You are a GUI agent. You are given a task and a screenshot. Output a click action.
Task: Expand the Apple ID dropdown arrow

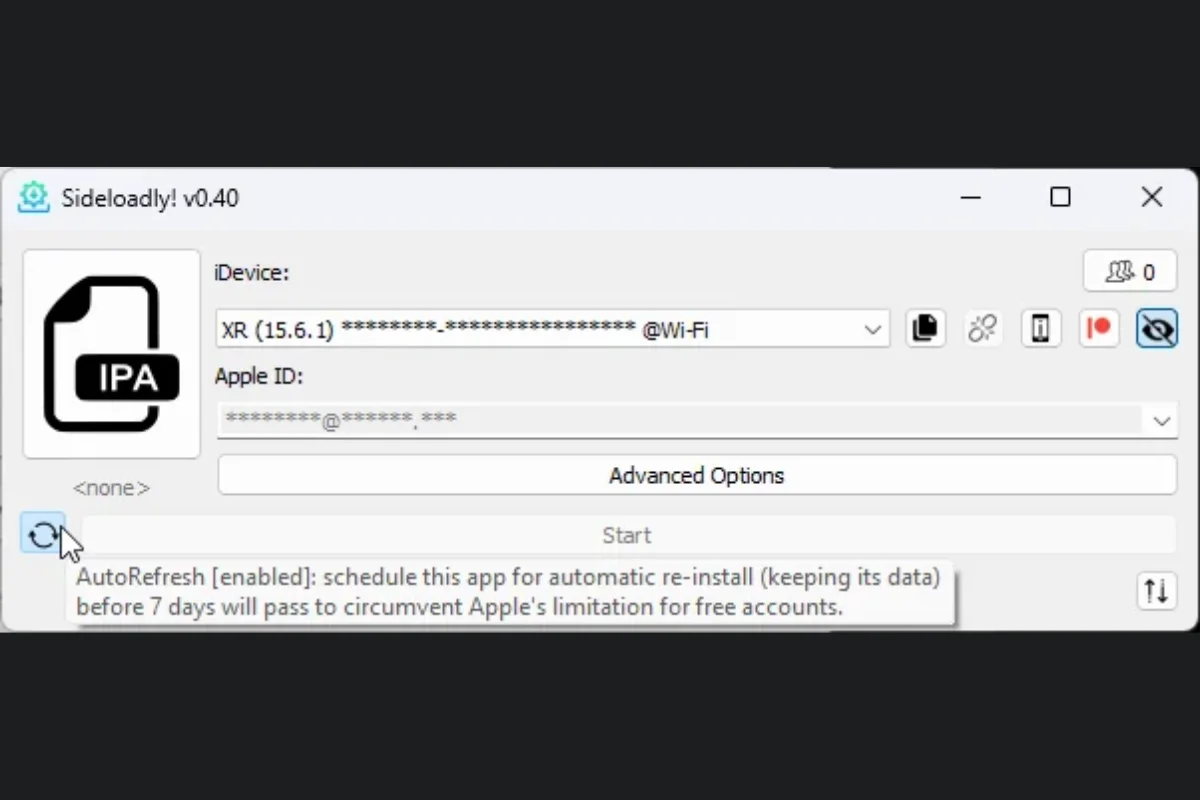point(1161,421)
